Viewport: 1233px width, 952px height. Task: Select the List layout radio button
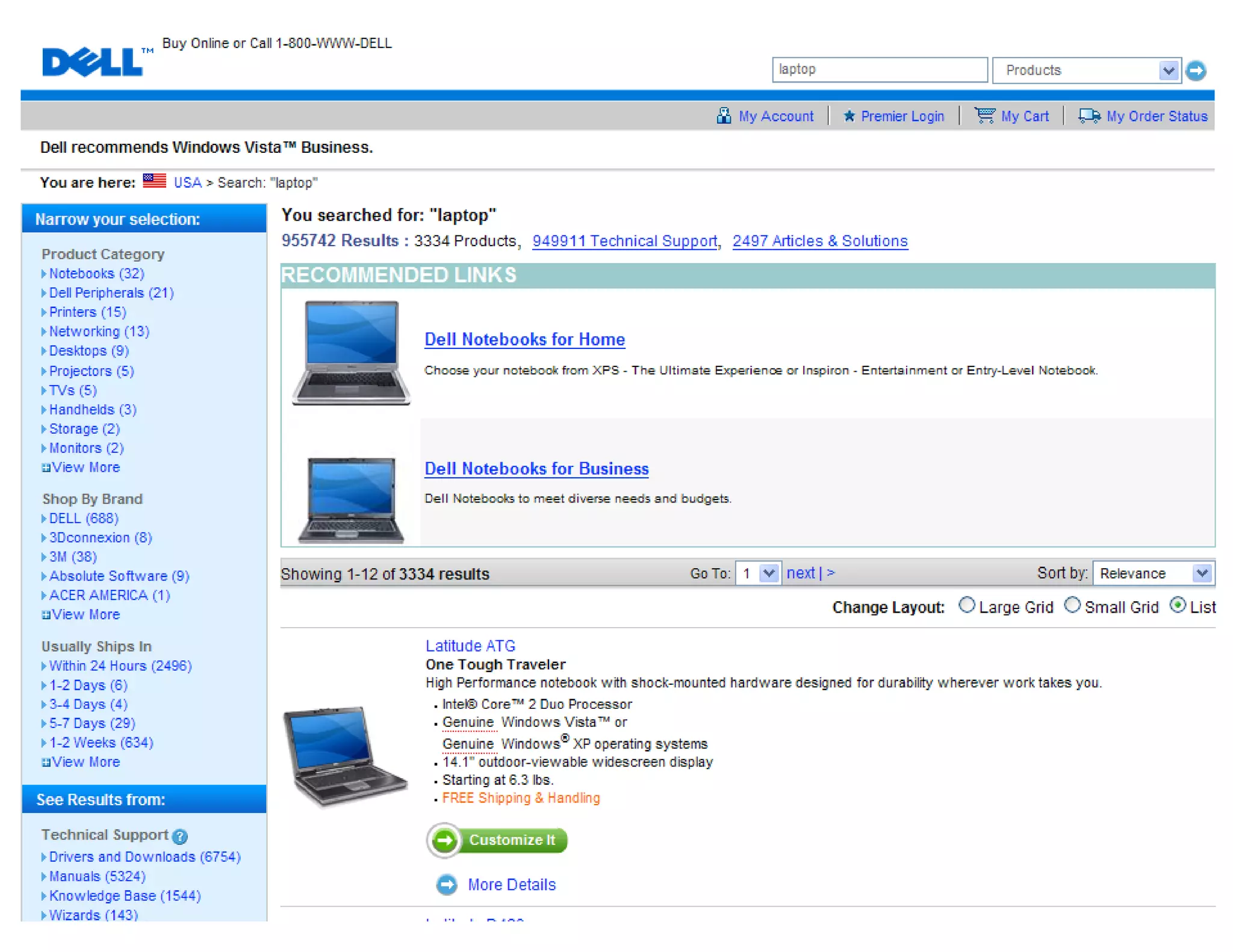[x=1178, y=605]
